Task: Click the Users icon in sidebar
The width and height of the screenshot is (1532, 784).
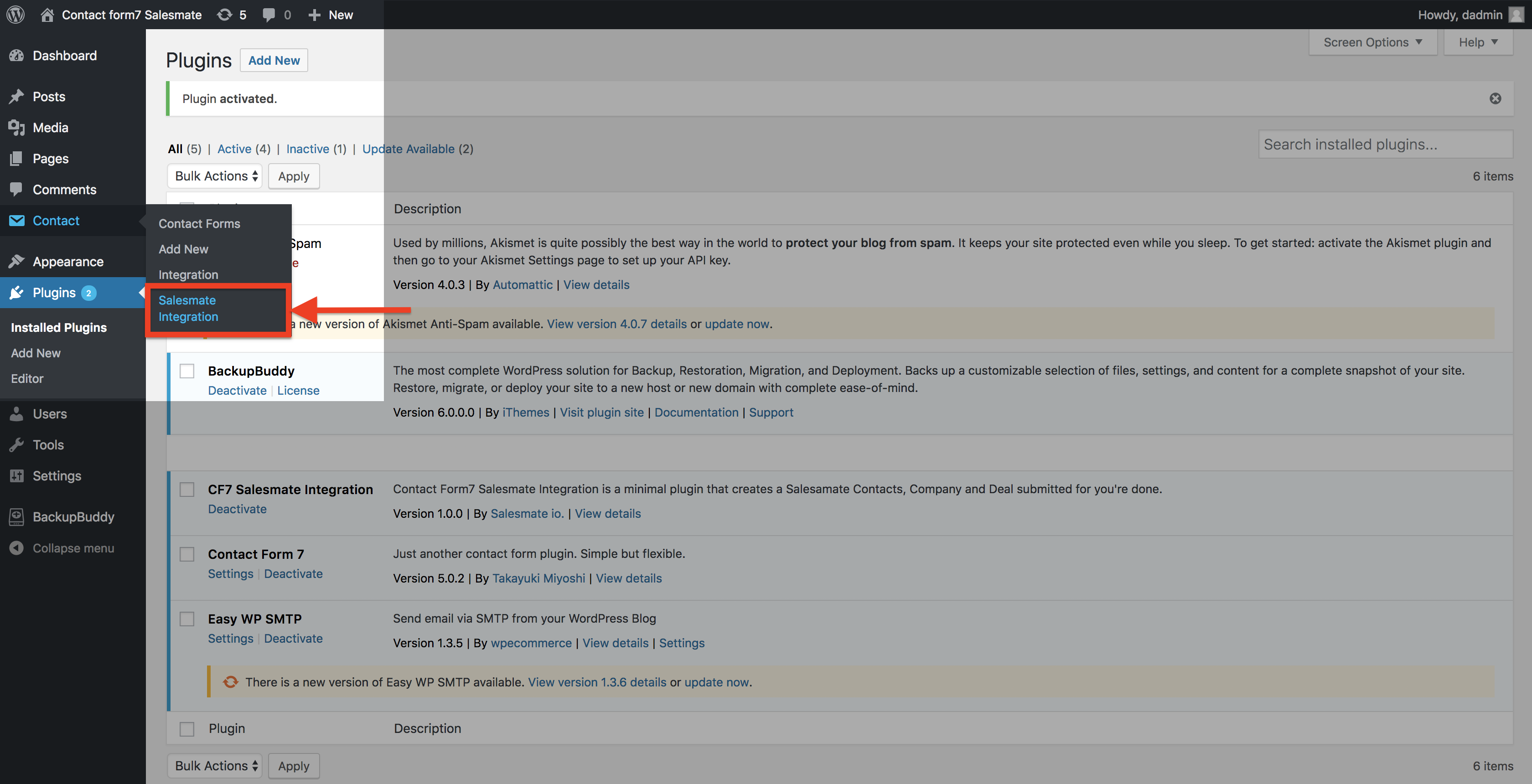Action: (17, 413)
